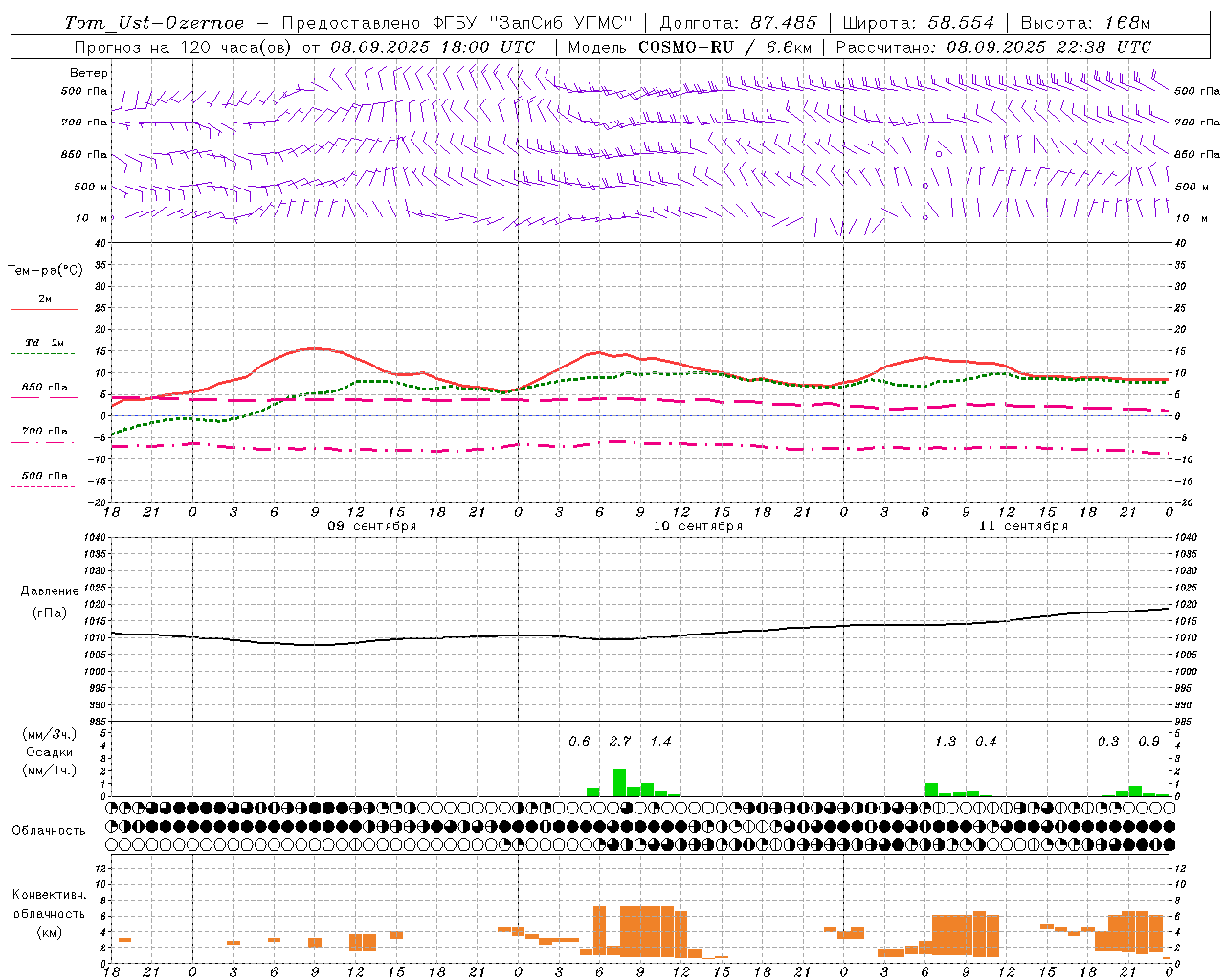Click the Облачность cloudiness label
This screenshot has width=1225, height=980.
pos(49,831)
